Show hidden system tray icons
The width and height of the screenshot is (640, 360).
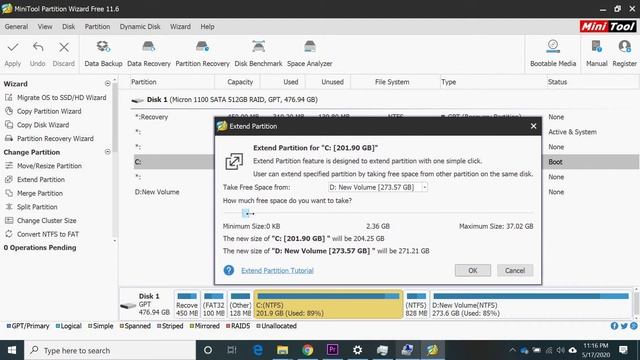pos(512,350)
